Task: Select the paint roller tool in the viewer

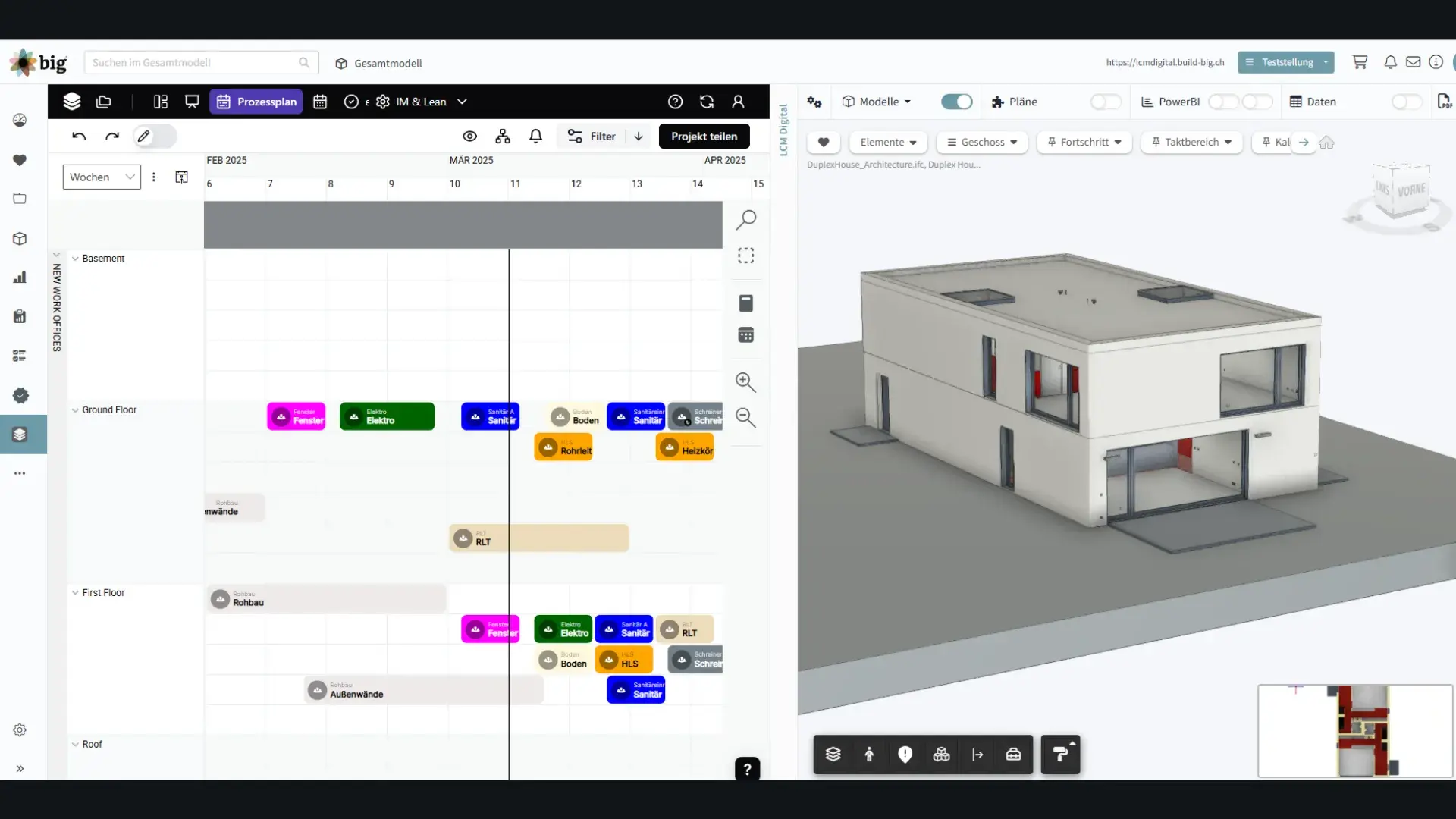Action: tap(1059, 755)
